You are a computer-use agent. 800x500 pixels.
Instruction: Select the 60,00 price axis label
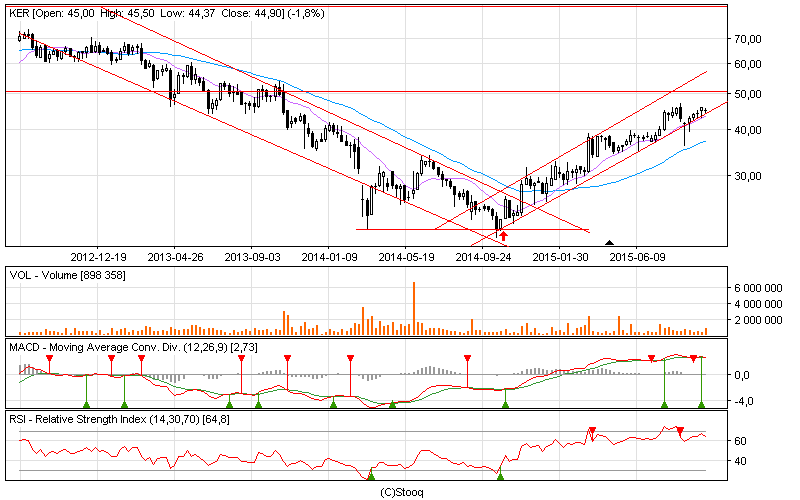click(x=747, y=64)
